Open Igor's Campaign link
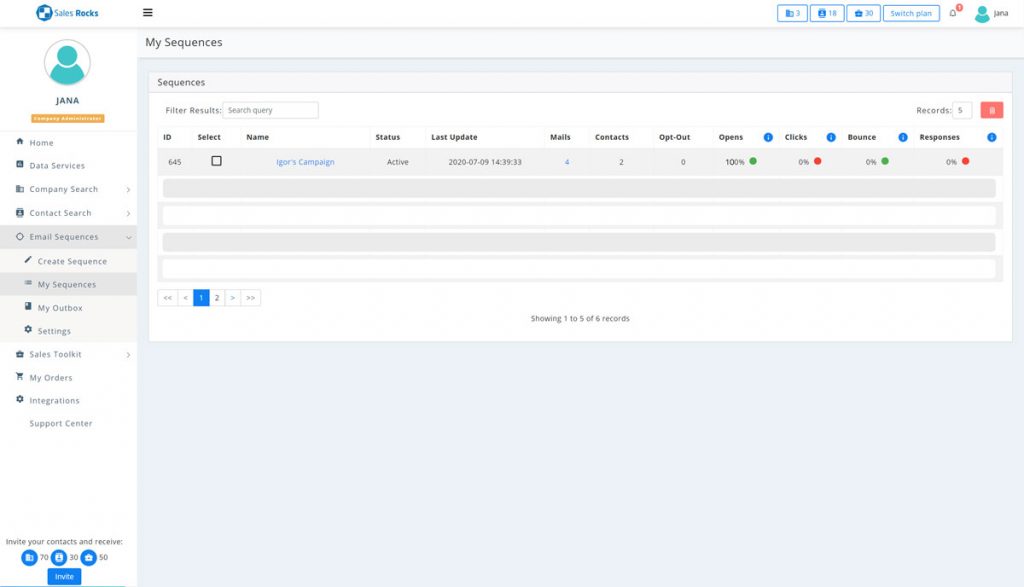 (x=305, y=162)
